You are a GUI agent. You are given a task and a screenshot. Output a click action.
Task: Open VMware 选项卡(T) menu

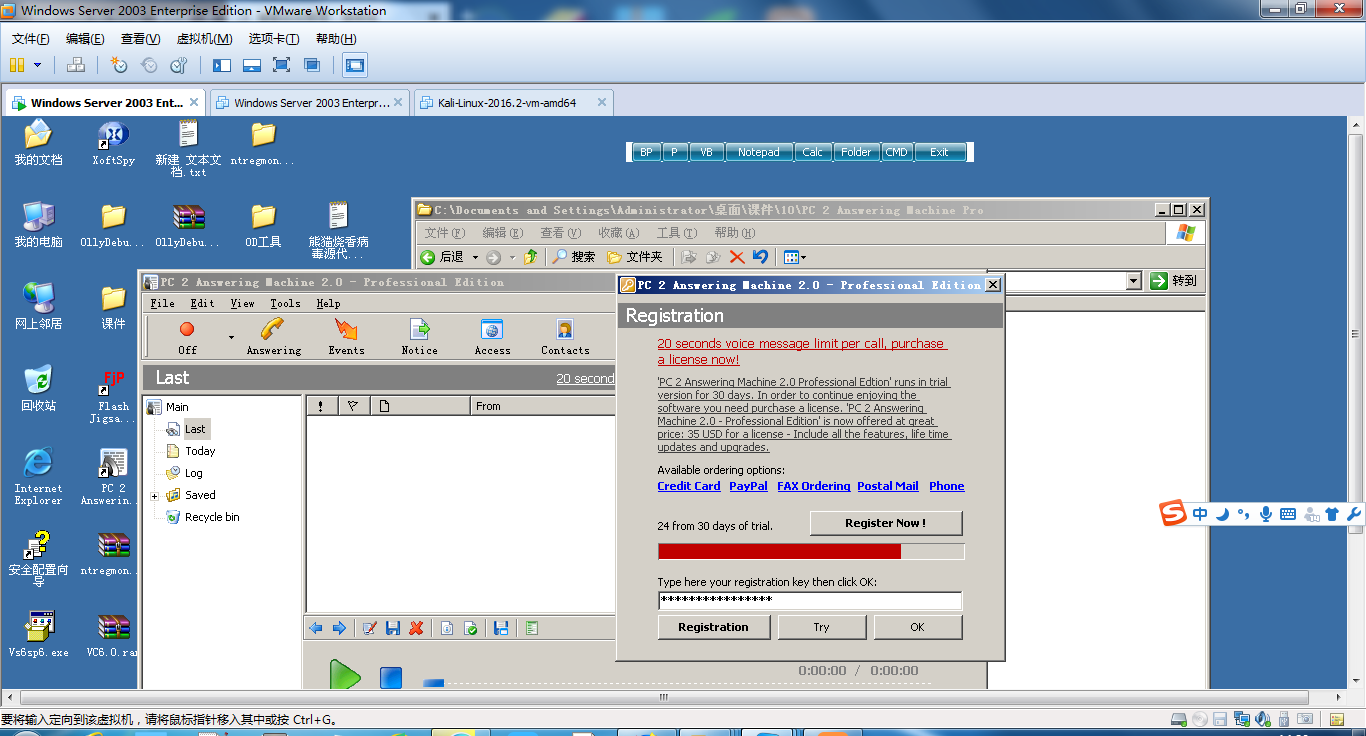(x=274, y=39)
